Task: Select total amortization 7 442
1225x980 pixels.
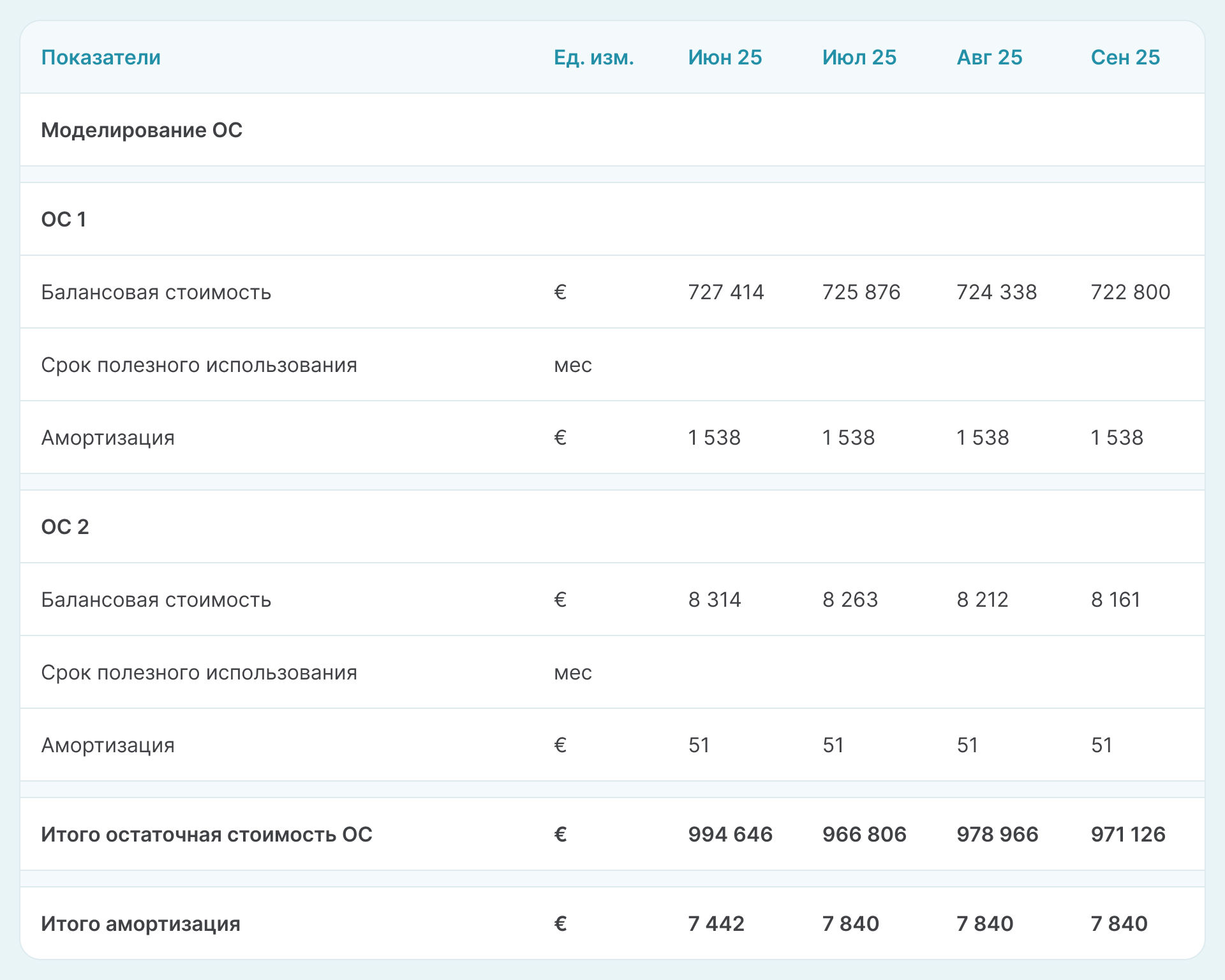Action: (716, 924)
